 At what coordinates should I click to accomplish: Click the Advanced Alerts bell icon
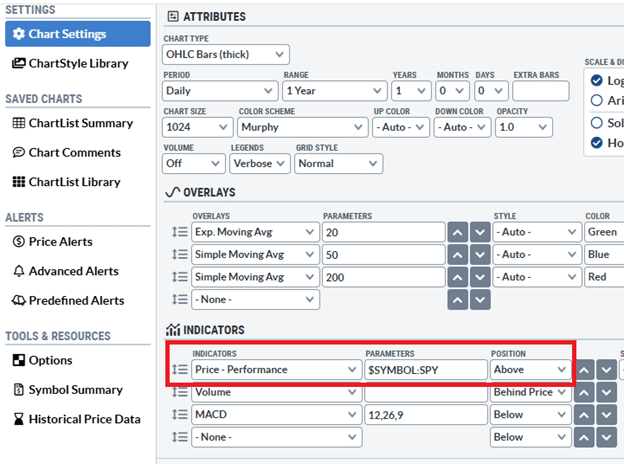pos(19,271)
